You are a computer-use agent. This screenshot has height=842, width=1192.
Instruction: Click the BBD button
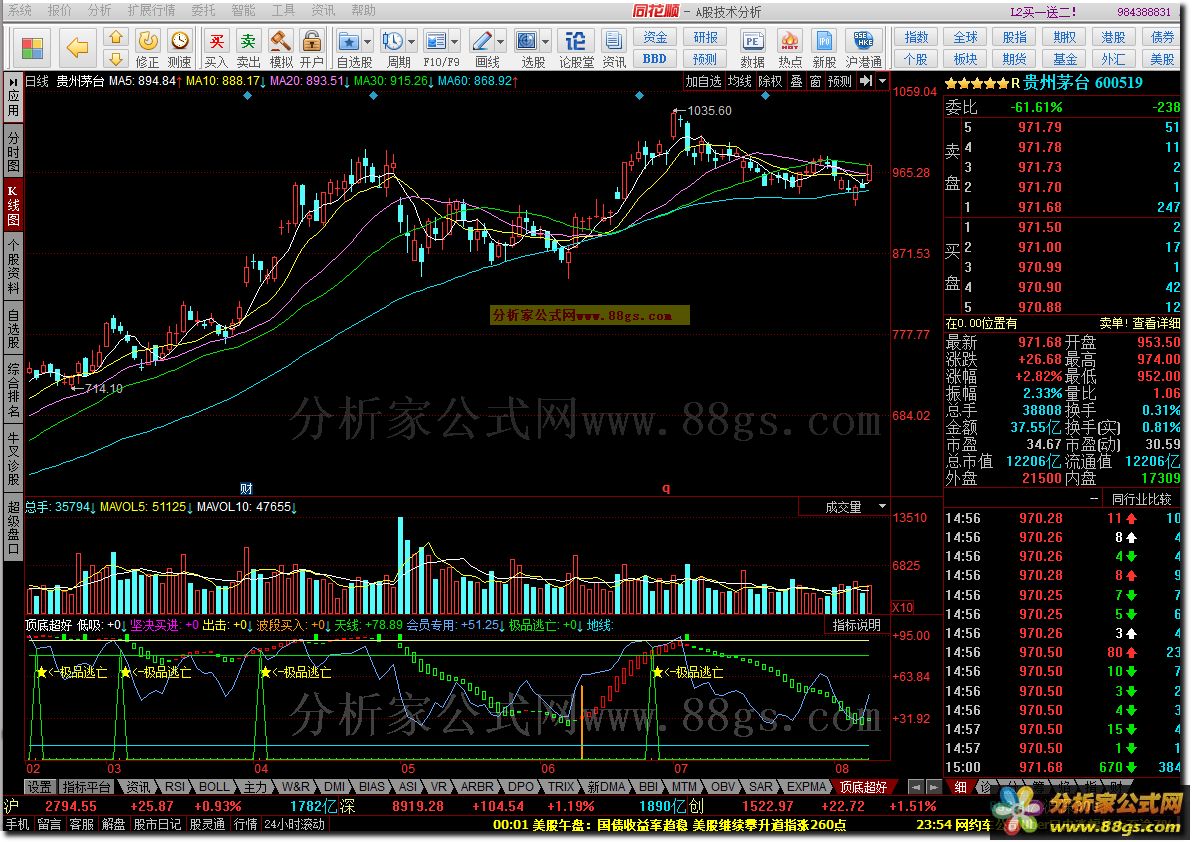[x=655, y=59]
